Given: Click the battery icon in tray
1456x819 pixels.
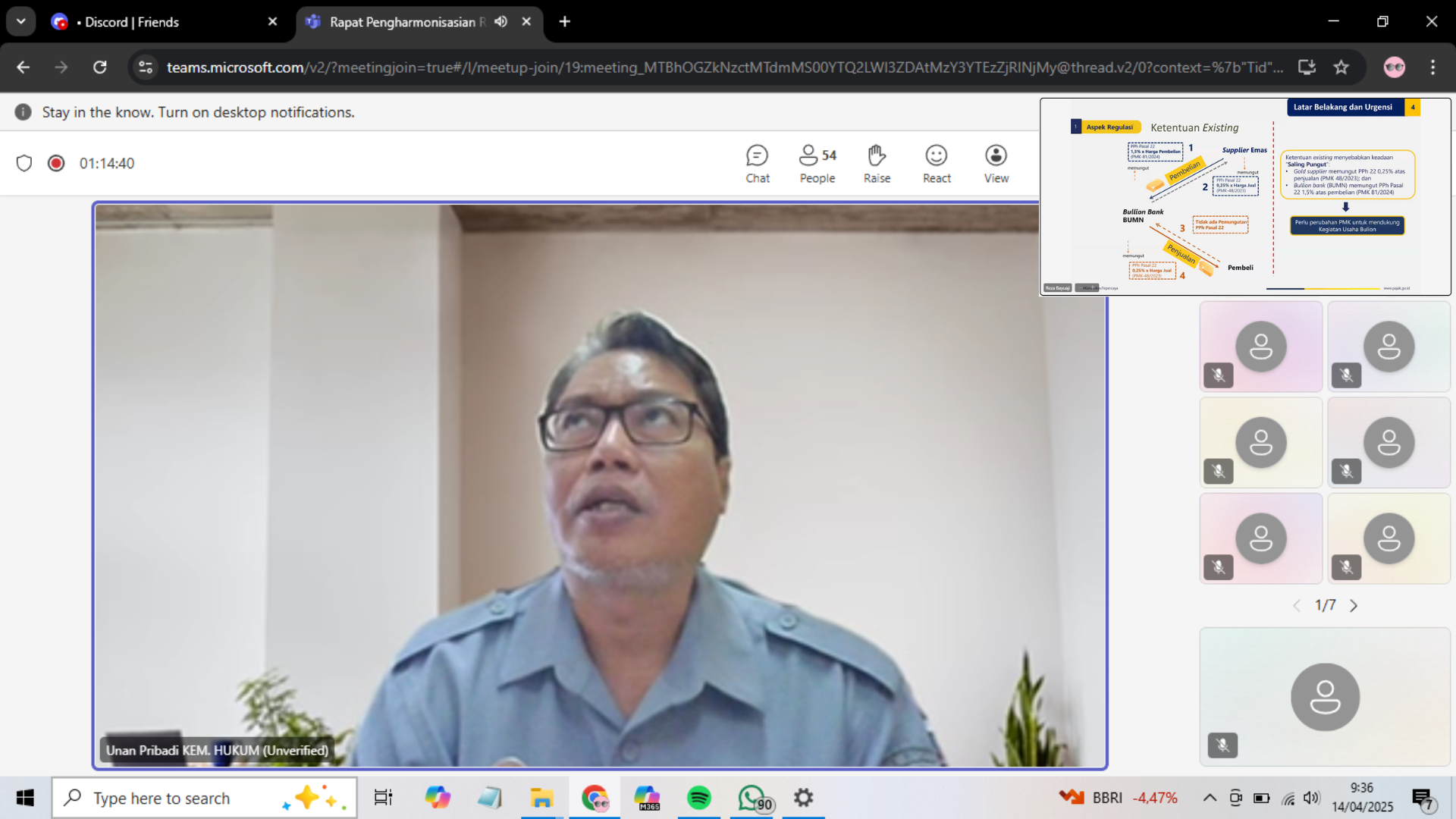Looking at the screenshot, I should [x=1261, y=798].
